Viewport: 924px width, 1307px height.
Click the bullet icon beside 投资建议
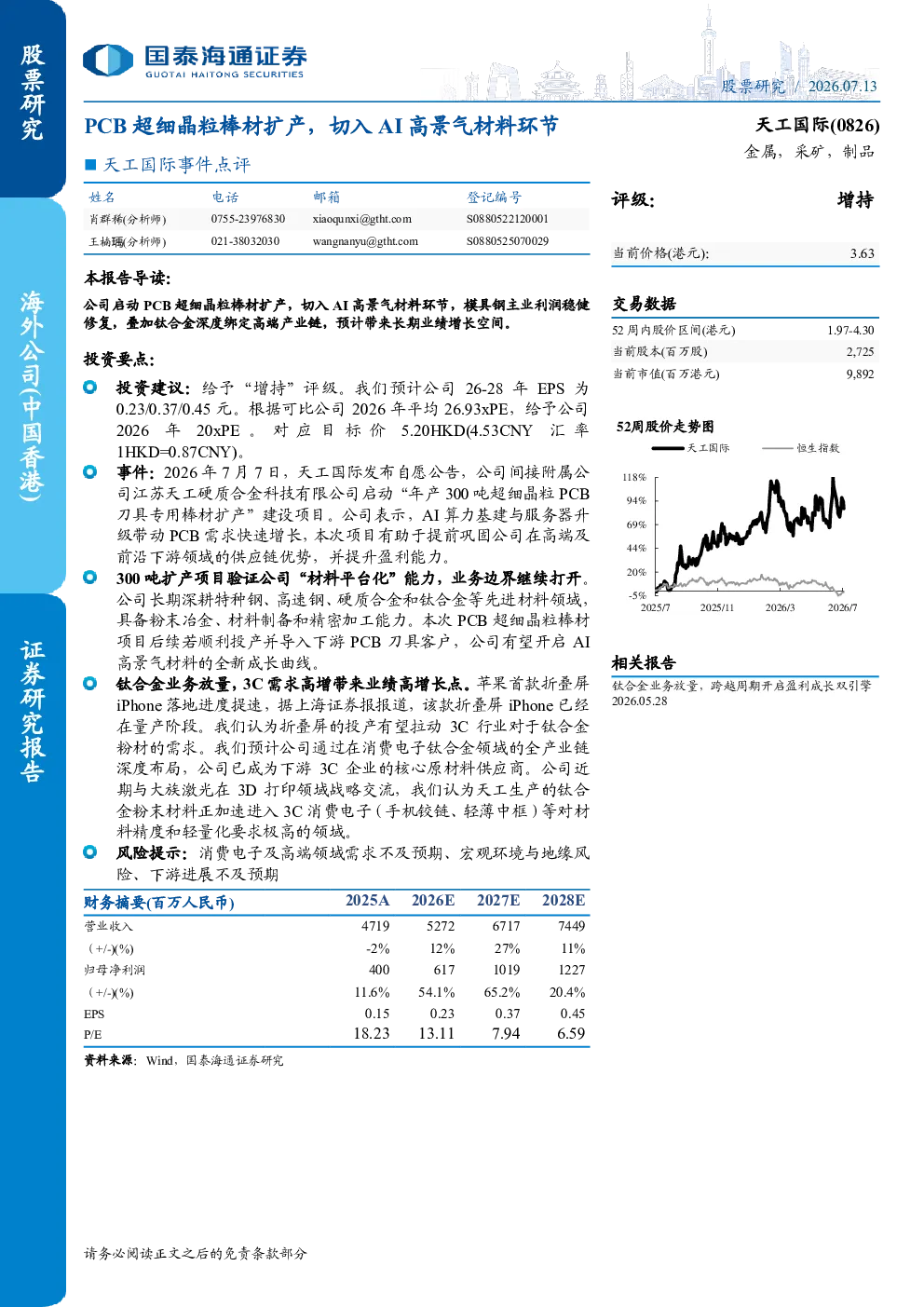pyautogui.click(x=90, y=388)
